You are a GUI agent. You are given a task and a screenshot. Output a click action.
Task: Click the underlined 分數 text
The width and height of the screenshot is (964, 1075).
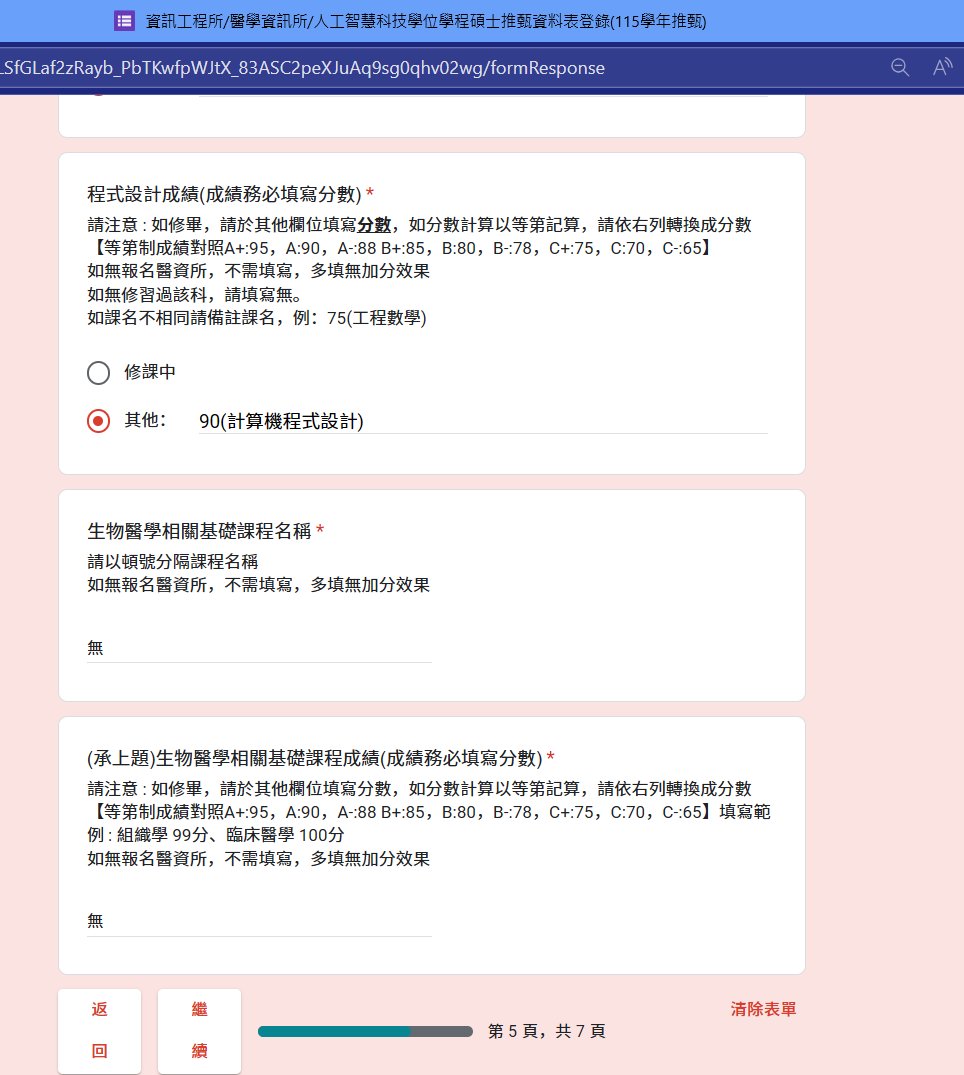click(374, 225)
